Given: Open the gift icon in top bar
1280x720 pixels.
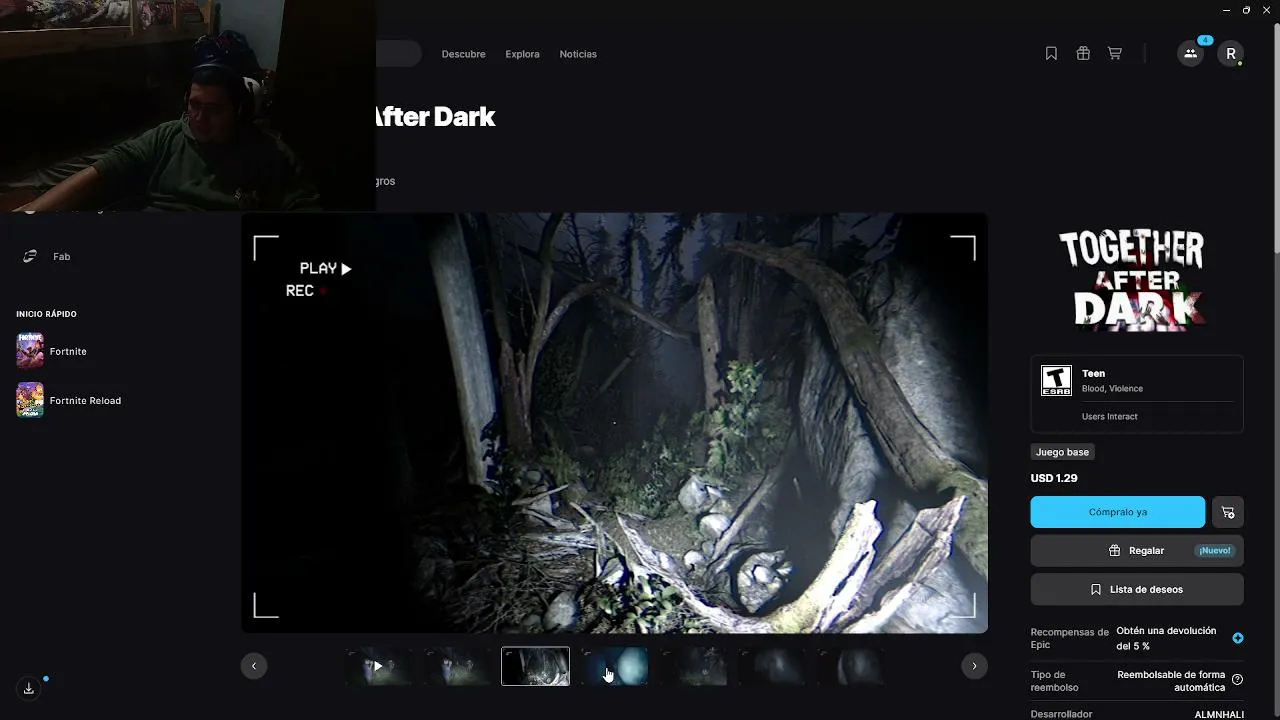Looking at the screenshot, I should 1083,54.
